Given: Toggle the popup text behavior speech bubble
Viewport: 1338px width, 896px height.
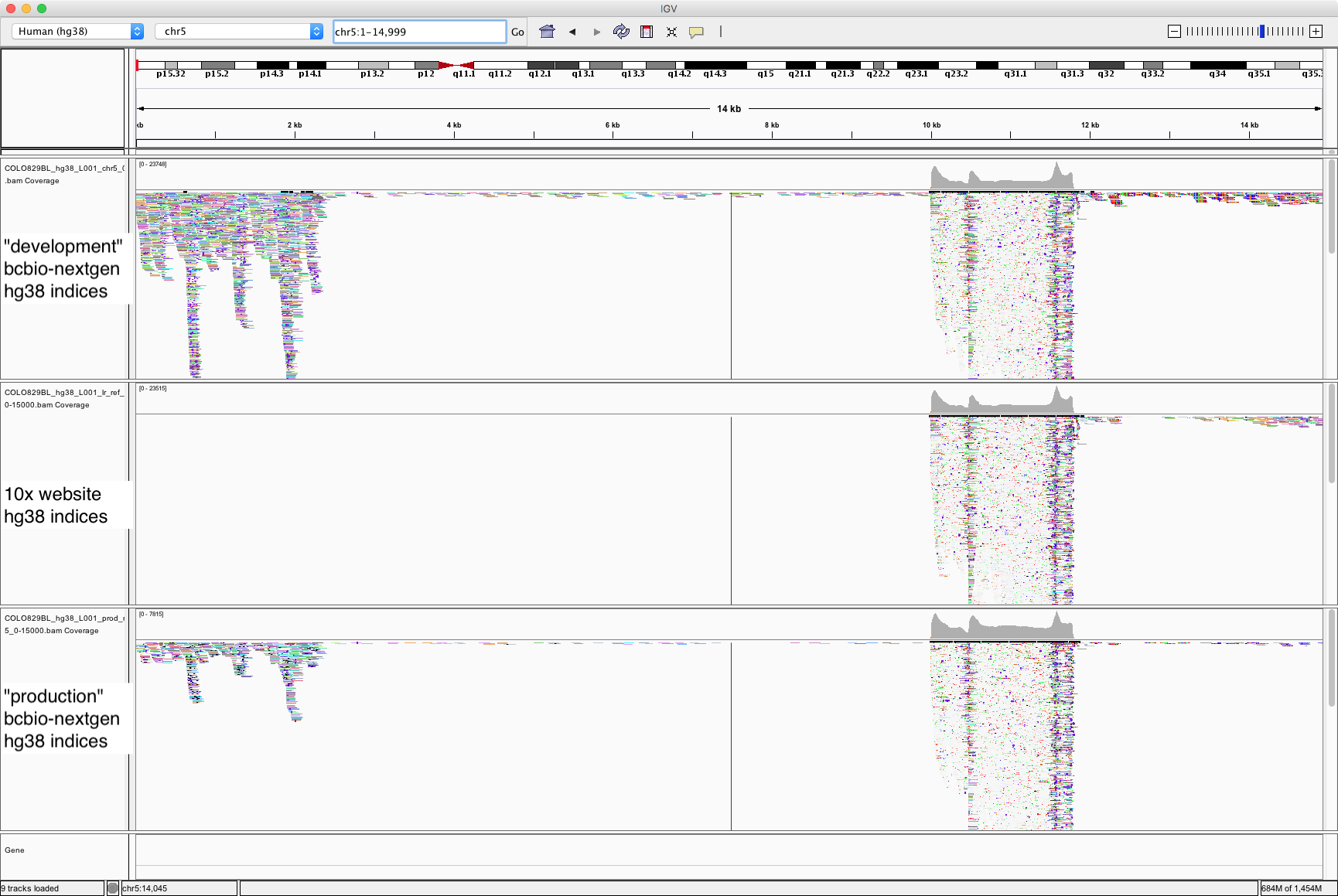Looking at the screenshot, I should point(696,32).
